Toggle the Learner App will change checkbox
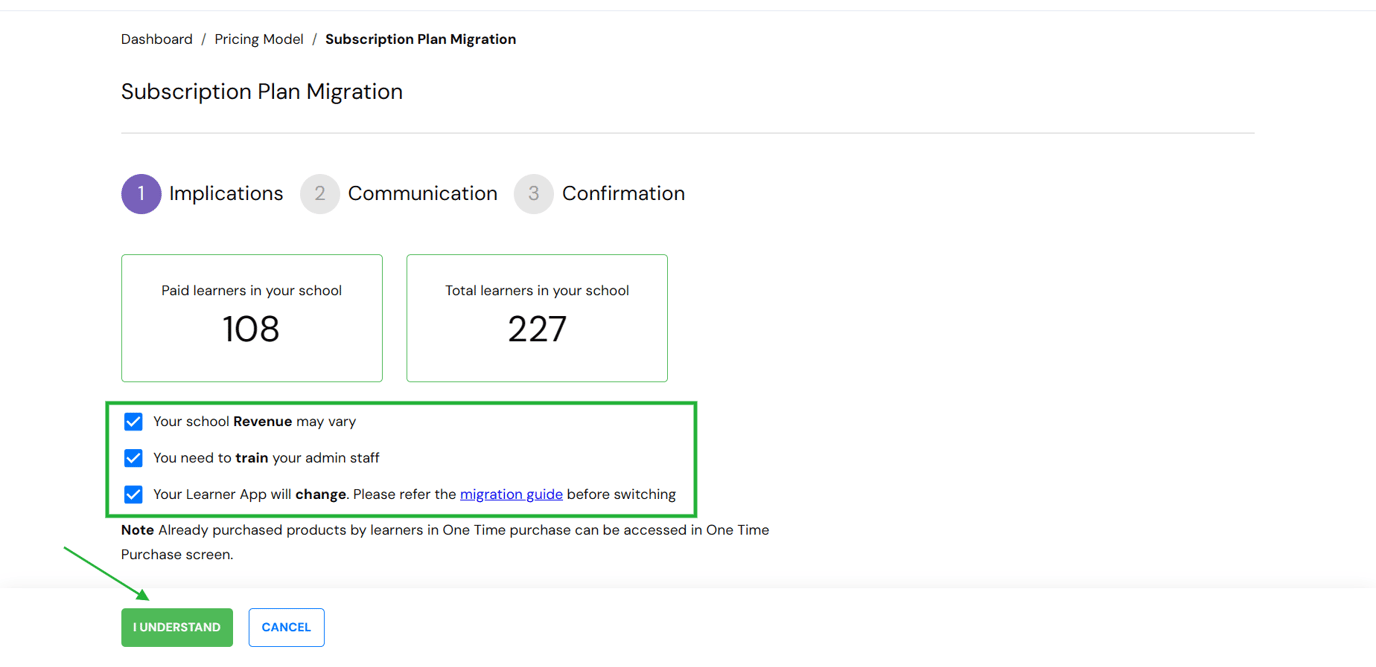This screenshot has height=667, width=1376. pyautogui.click(x=133, y=494)
